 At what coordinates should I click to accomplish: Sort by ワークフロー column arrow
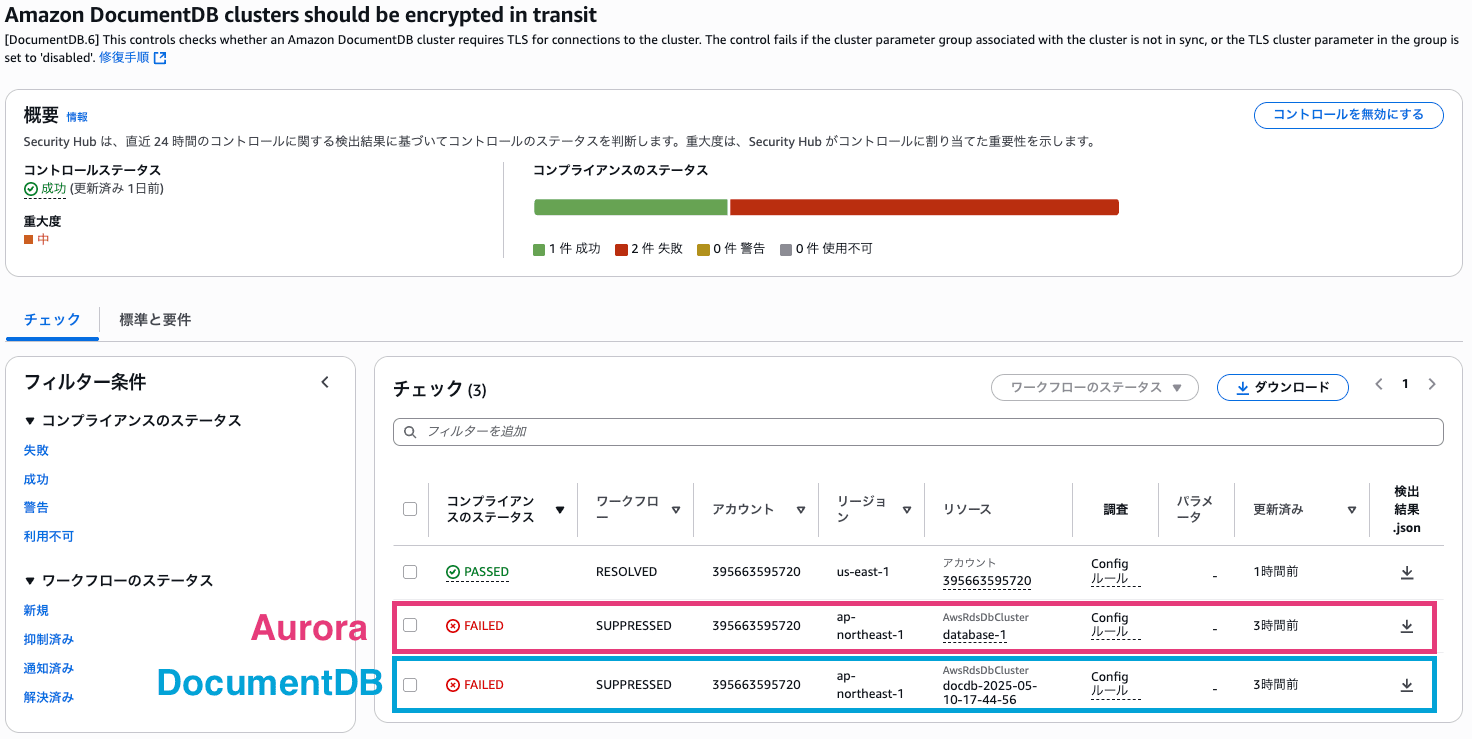[676, 510]
